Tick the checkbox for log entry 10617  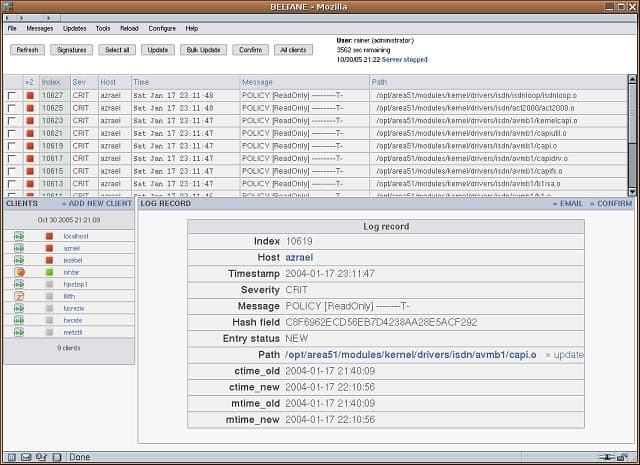point(12,159)
